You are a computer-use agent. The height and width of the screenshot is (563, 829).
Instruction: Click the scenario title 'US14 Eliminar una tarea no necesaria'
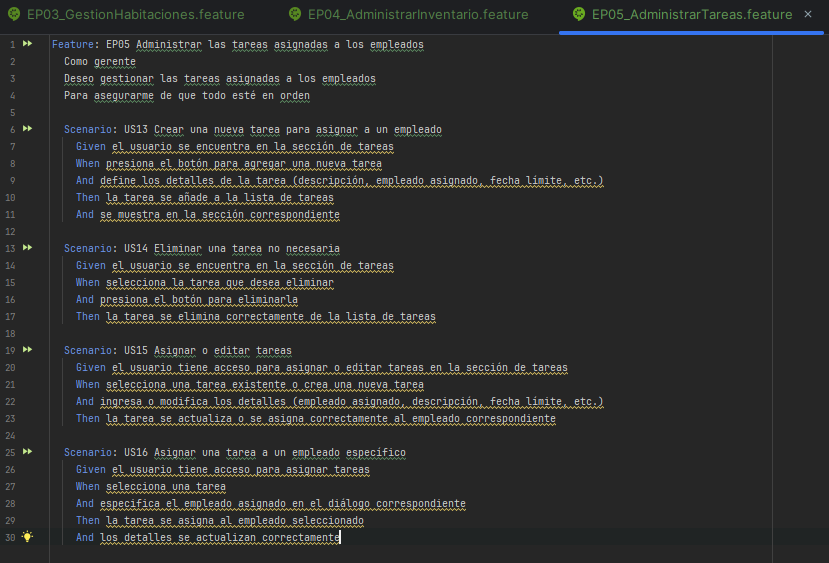[x=232, y=248]
